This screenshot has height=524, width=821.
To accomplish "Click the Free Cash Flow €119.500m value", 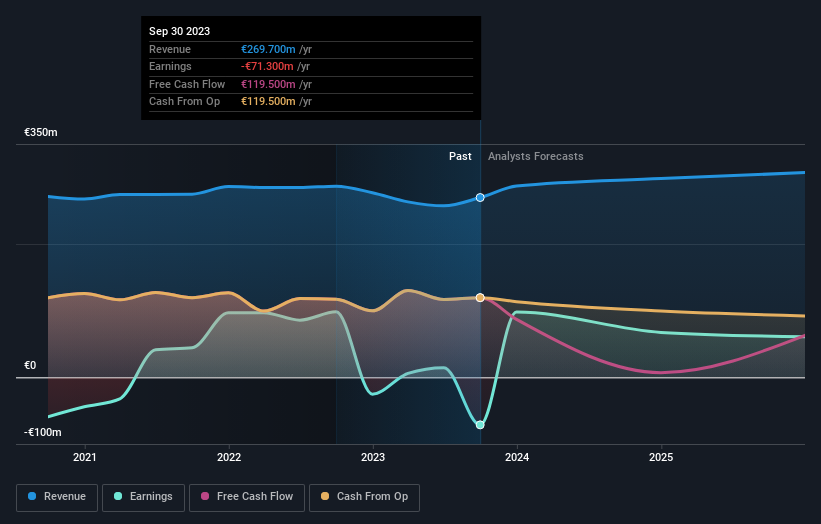I will pyautogui.click(x=268, y=84).
